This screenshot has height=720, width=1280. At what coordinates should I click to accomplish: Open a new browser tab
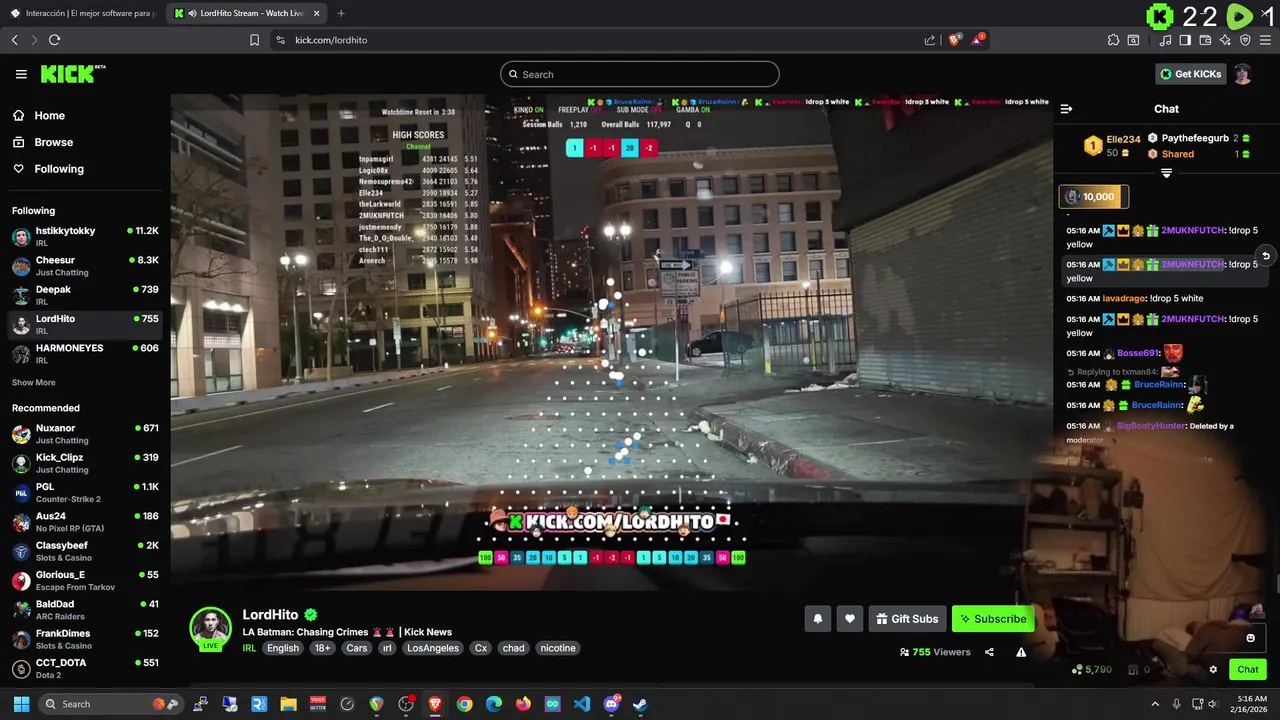[x=341, y=13]
